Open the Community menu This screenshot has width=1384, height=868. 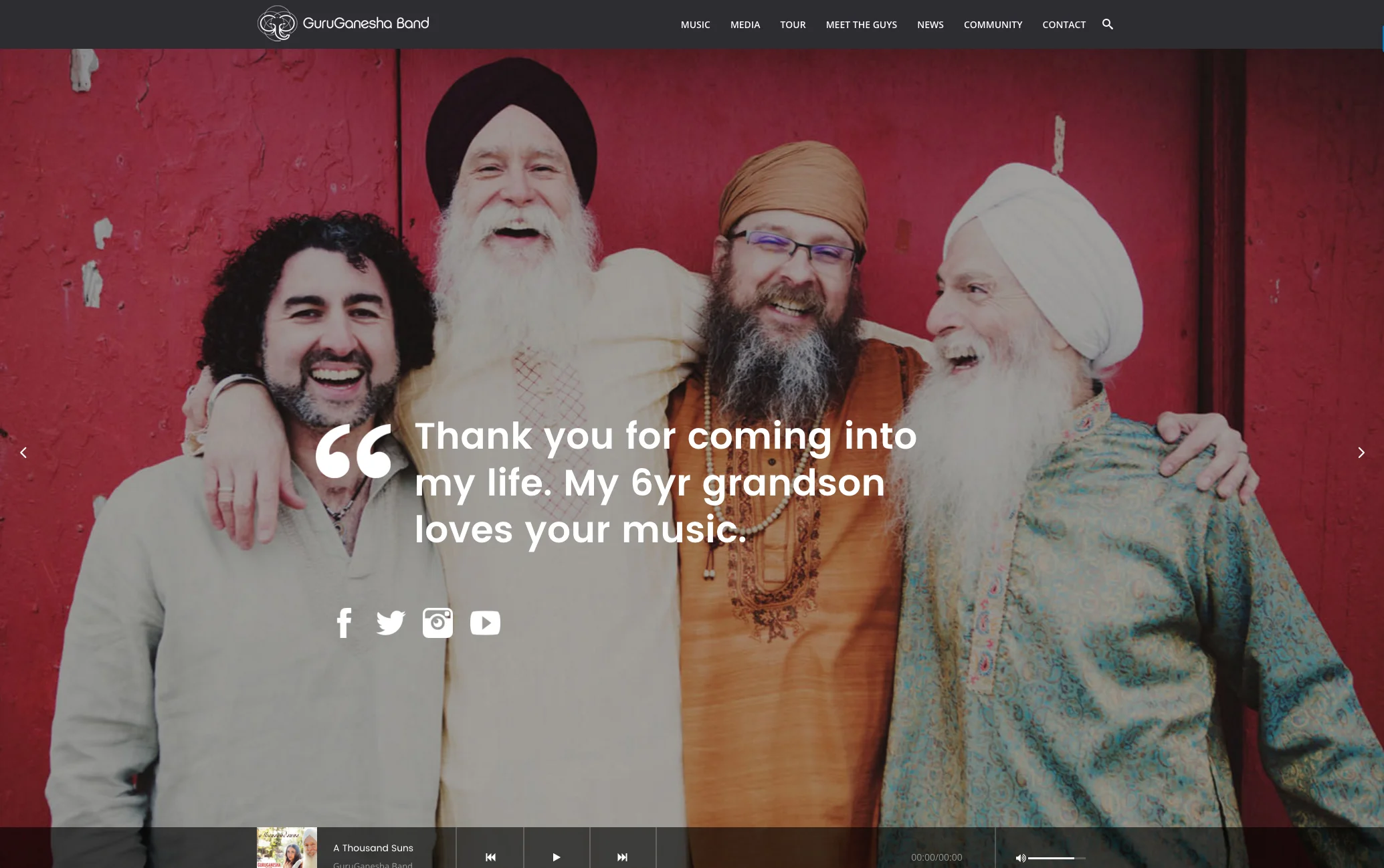pyautogui.click(x=993, y=25)
